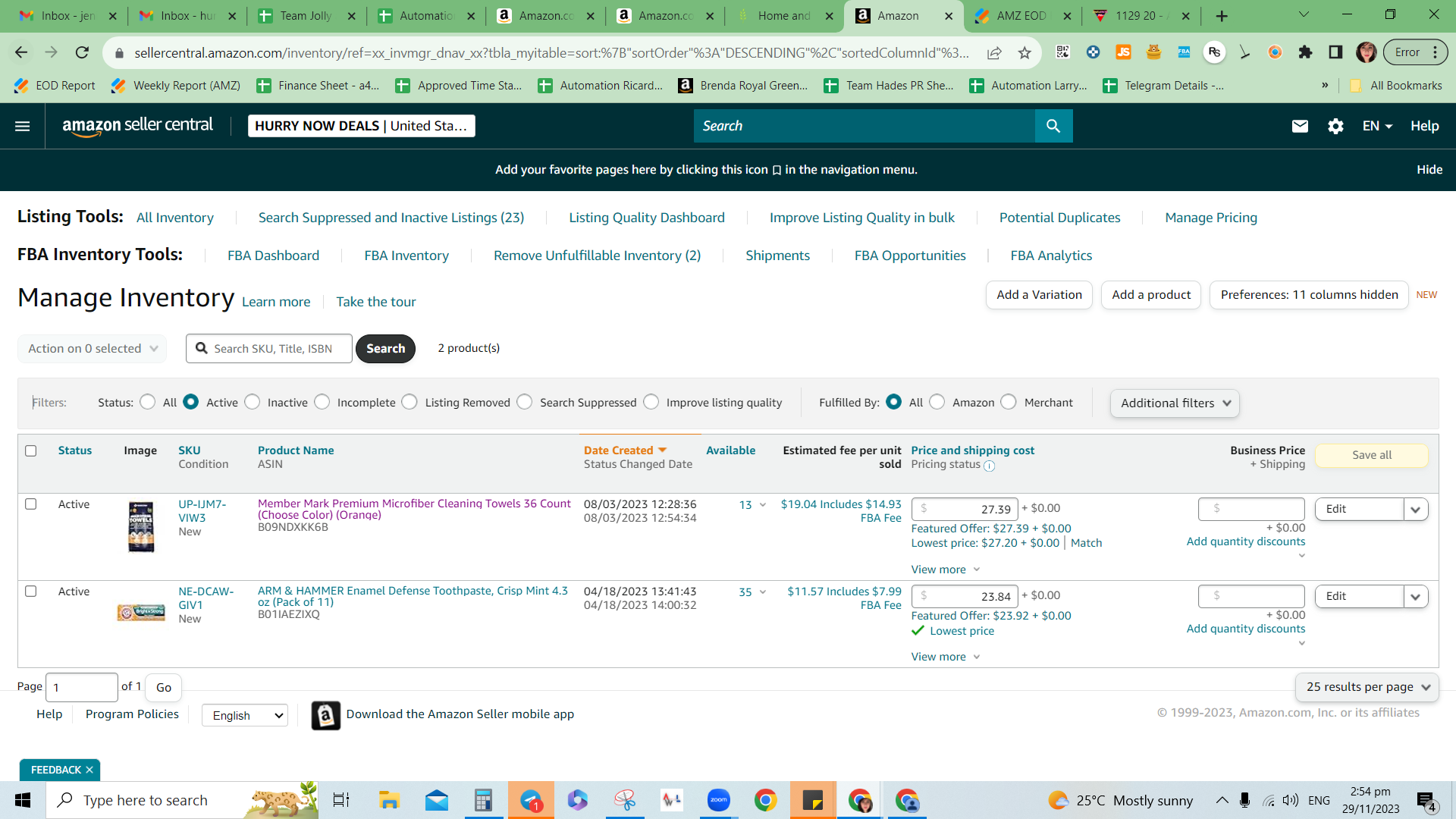Open the Chrome profile avatar

click(1367, 52)
